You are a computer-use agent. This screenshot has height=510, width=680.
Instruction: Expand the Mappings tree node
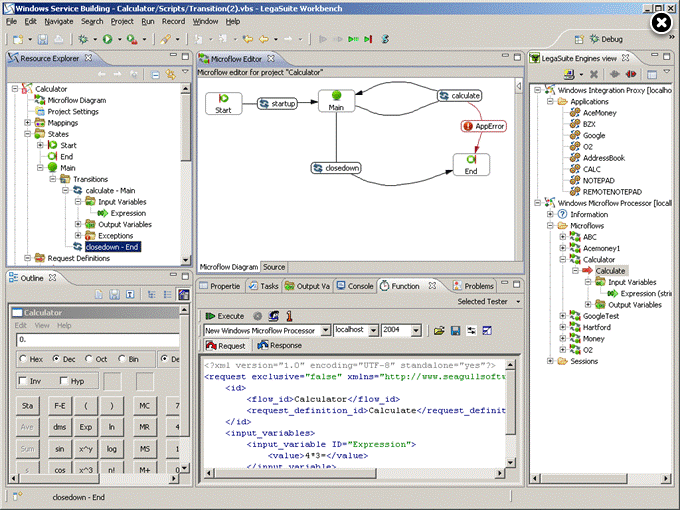(28, 123)
